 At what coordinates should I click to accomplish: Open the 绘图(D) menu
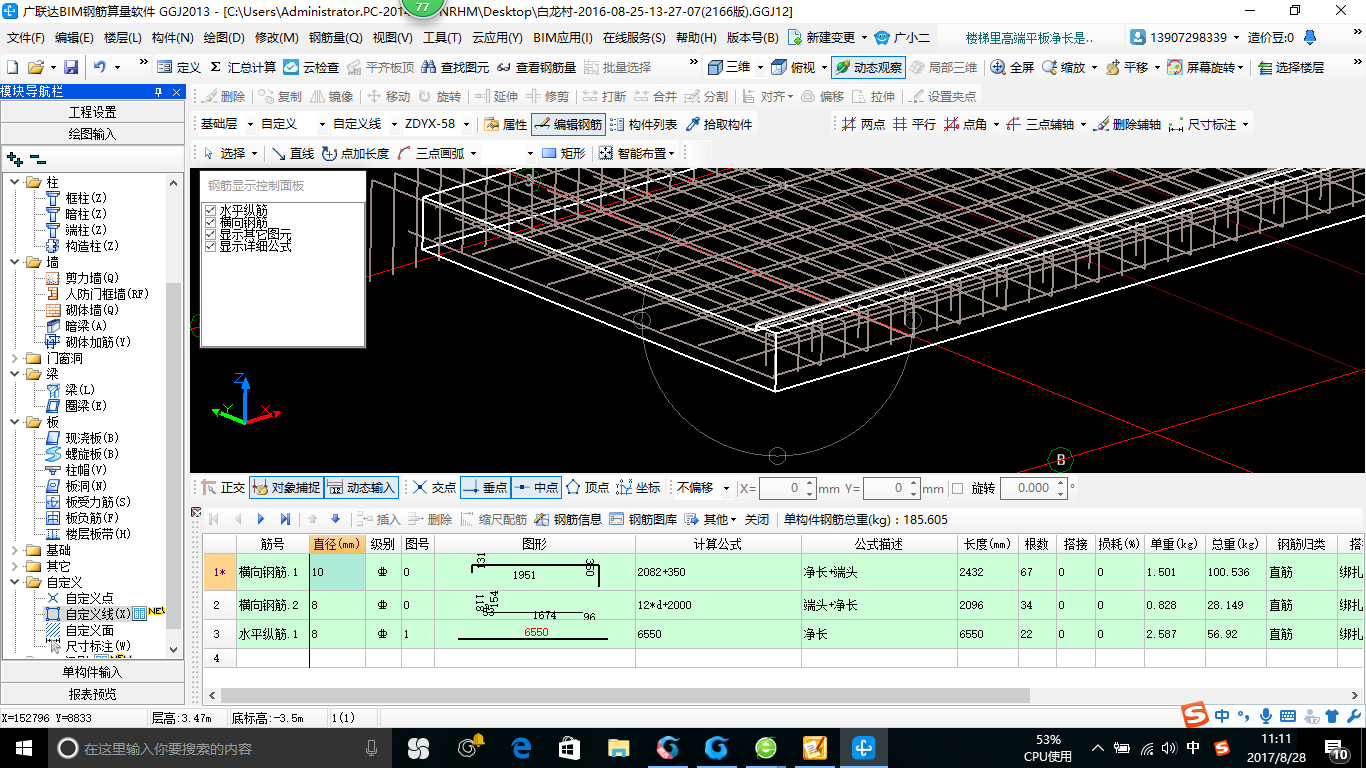pyautogui.click(x=224, y=38)
